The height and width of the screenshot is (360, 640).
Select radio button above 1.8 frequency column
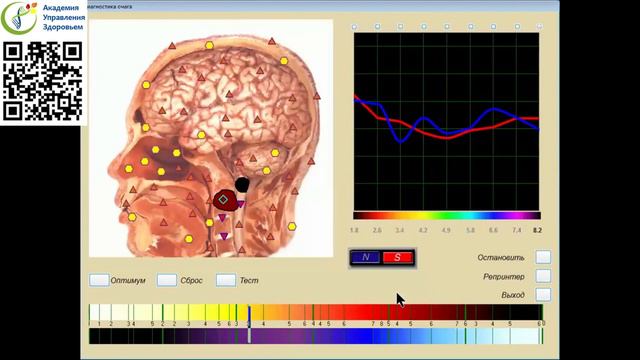[354, 27]
